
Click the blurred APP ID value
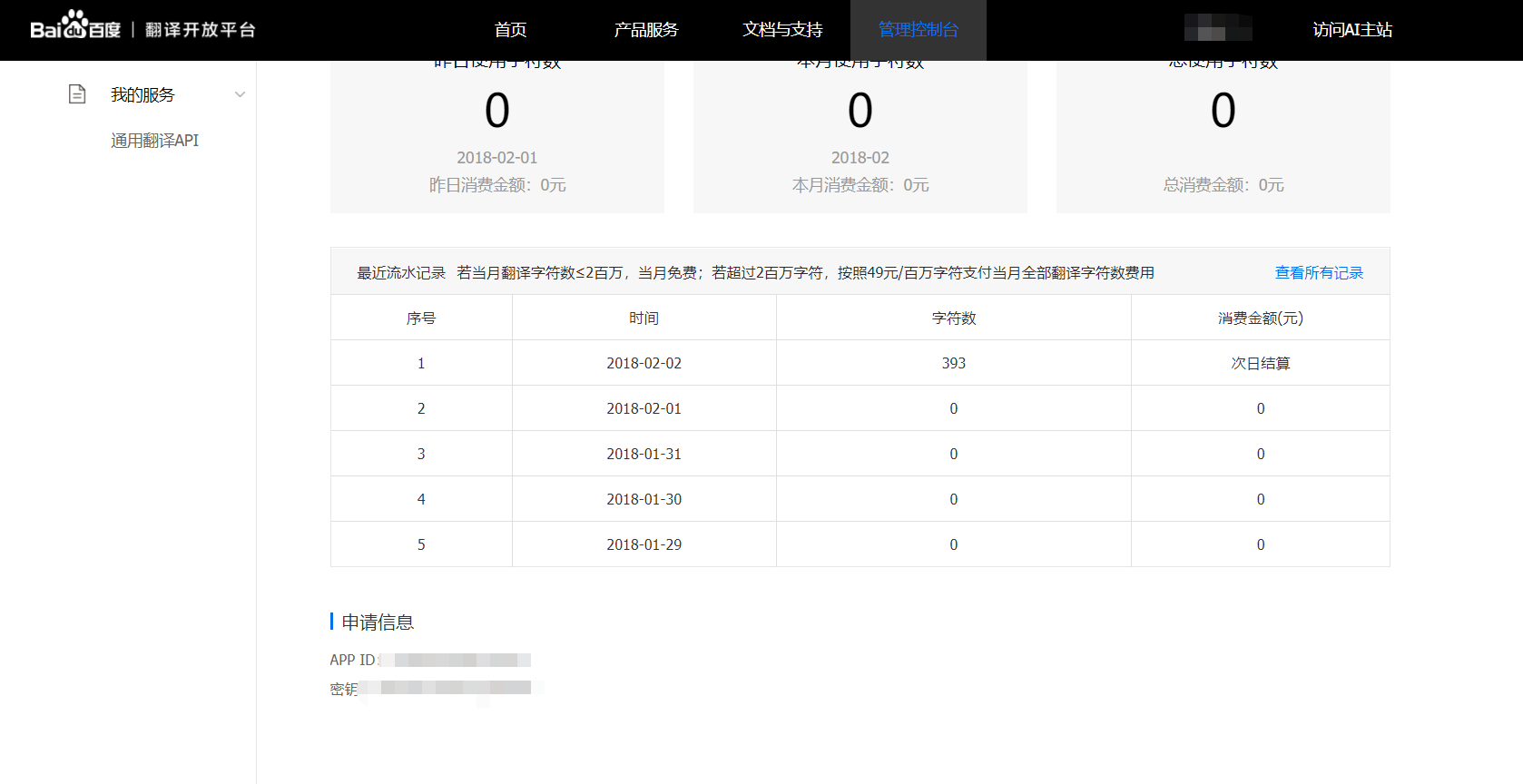point(455,660)
